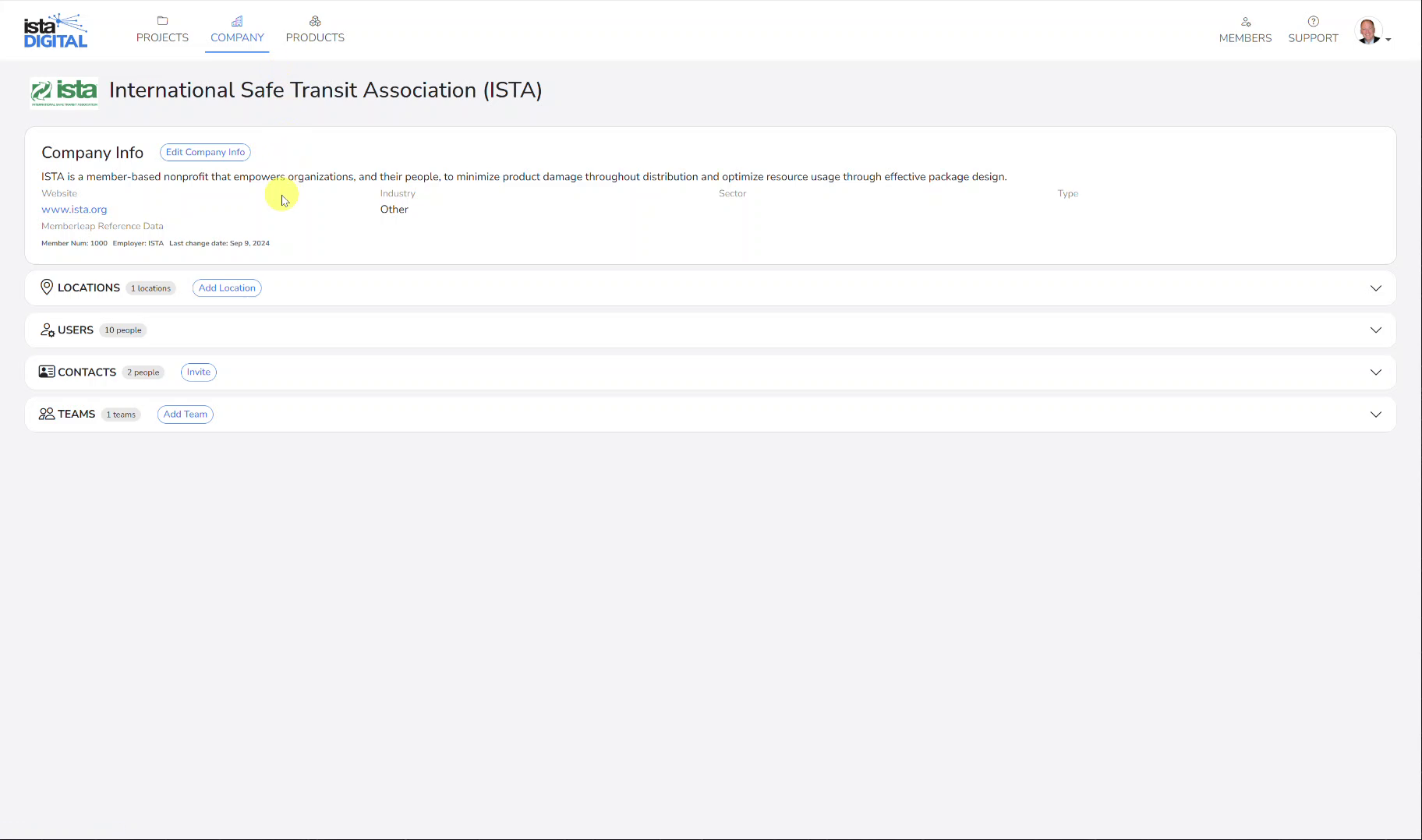Click the Support question mark icon

tap(1314, 22)
